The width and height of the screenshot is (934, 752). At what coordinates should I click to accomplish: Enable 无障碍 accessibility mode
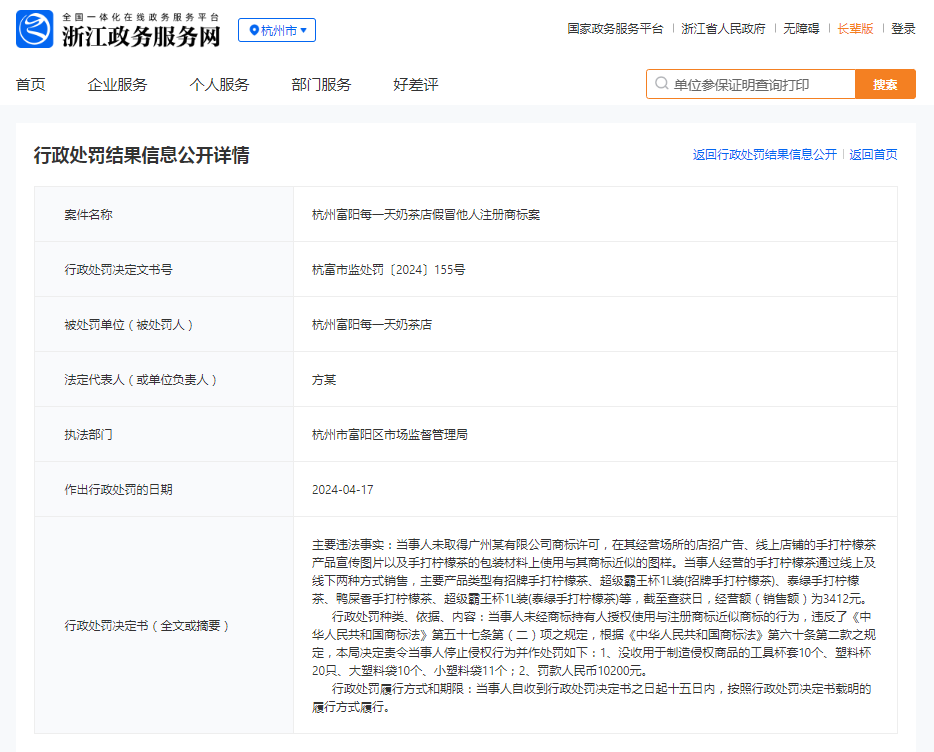(x=801, y=29)
